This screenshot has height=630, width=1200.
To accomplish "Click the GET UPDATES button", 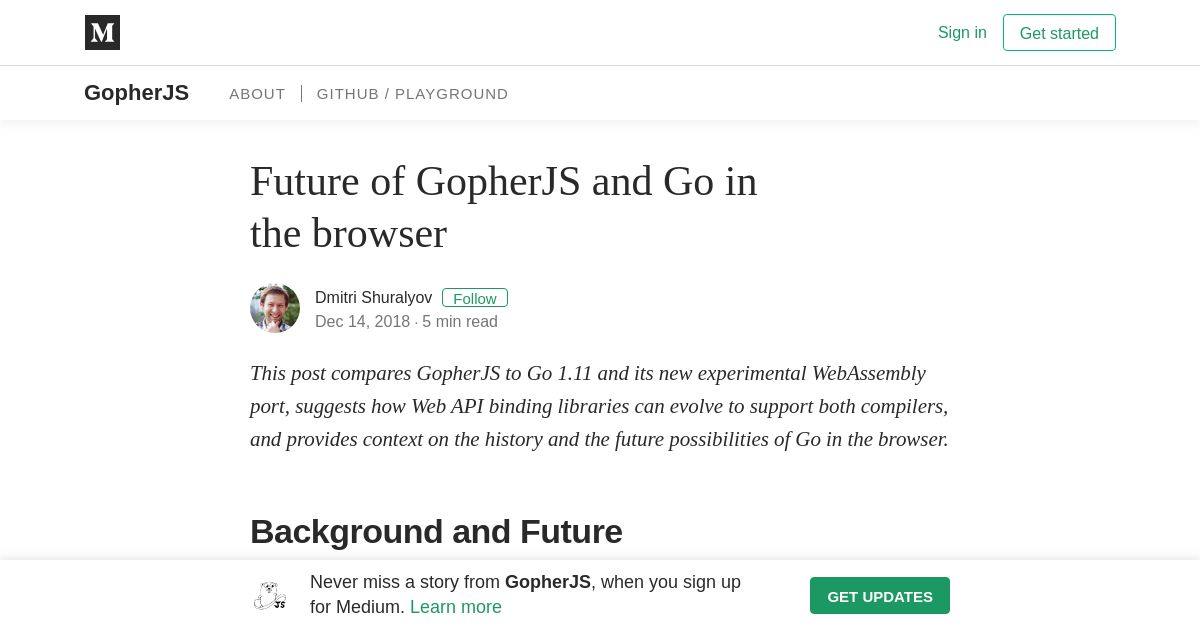I will point(880,596).
